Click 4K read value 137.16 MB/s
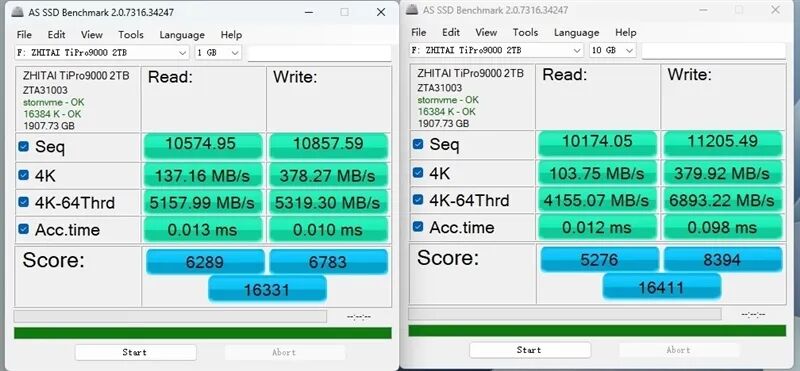The height and width of the screenshot is (371, 800). pyautogui.click(x=203, y=175)
